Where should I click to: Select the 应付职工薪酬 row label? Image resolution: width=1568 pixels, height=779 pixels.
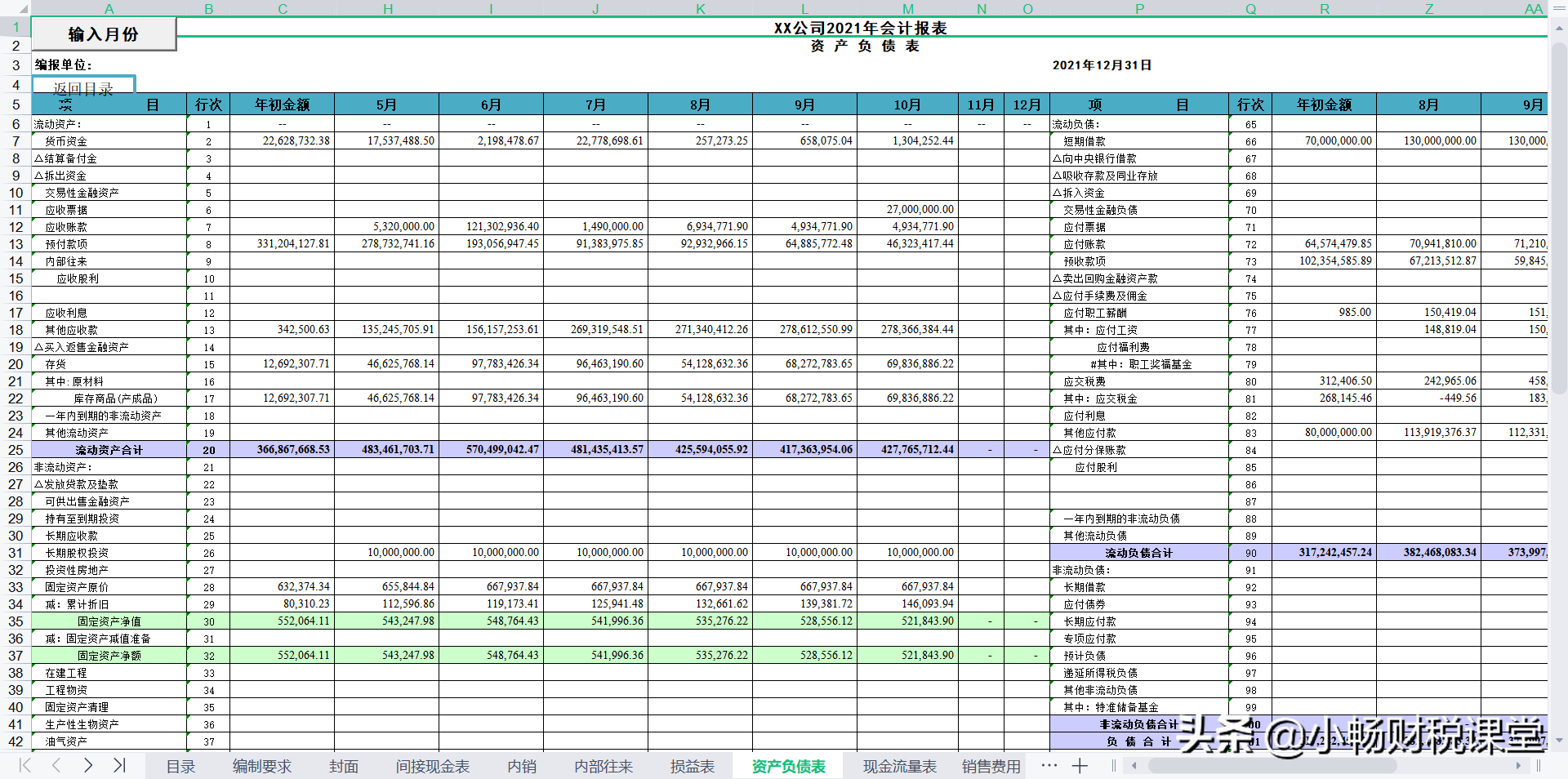tap(1095, 313)
